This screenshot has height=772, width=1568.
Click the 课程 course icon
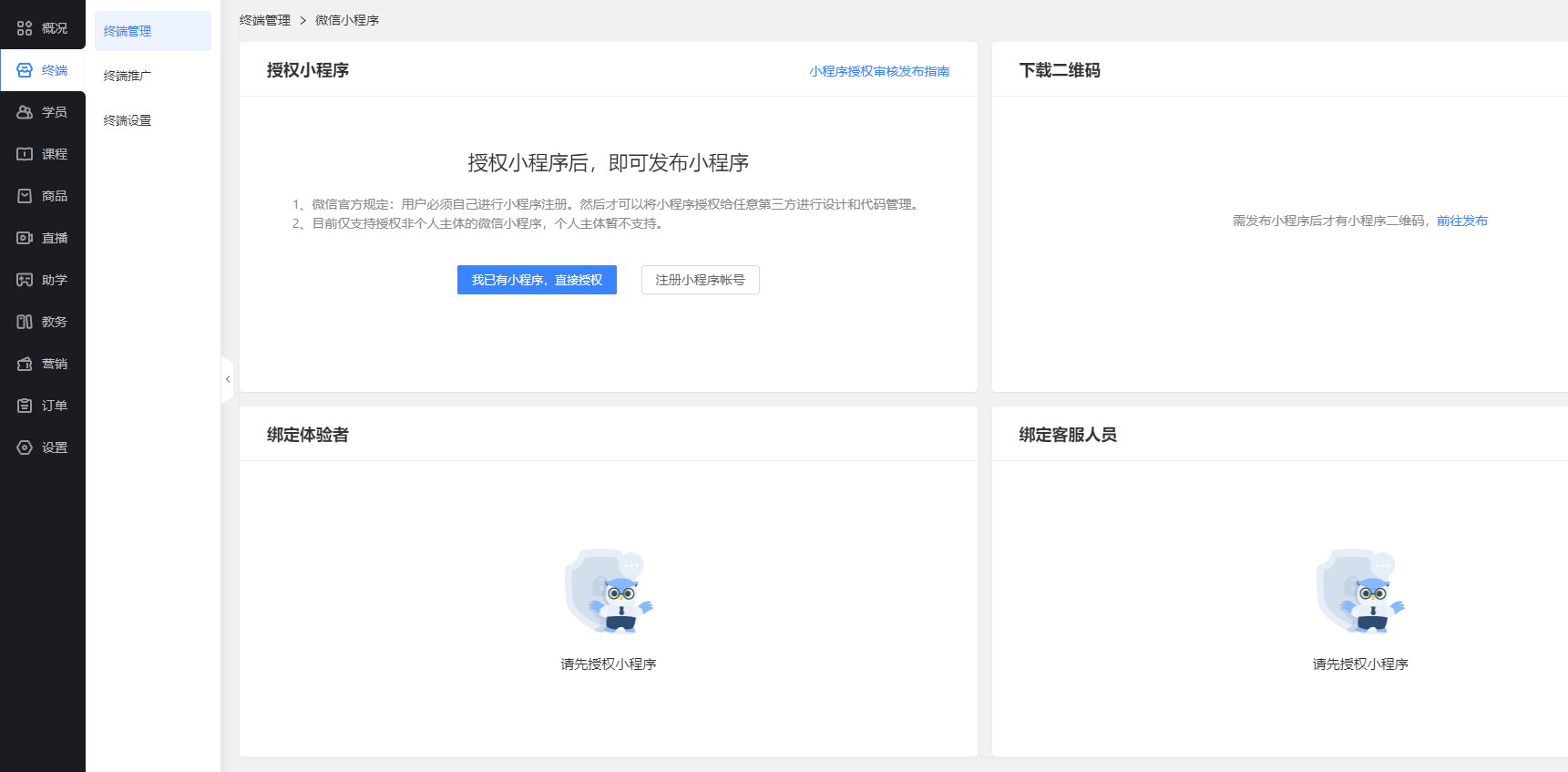(x=25, y=154)
